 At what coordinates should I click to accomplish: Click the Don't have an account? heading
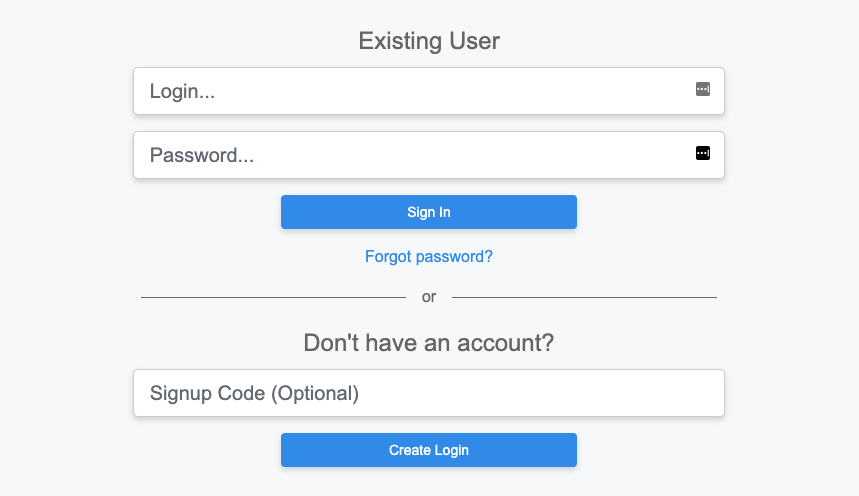(429, 343)
